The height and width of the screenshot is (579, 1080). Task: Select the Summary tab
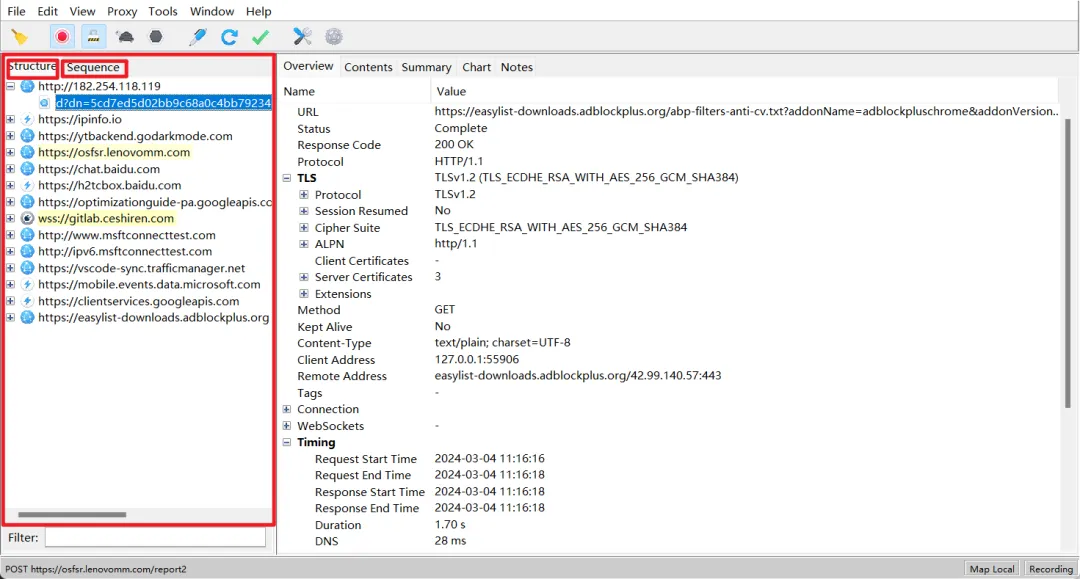[426, 67]
